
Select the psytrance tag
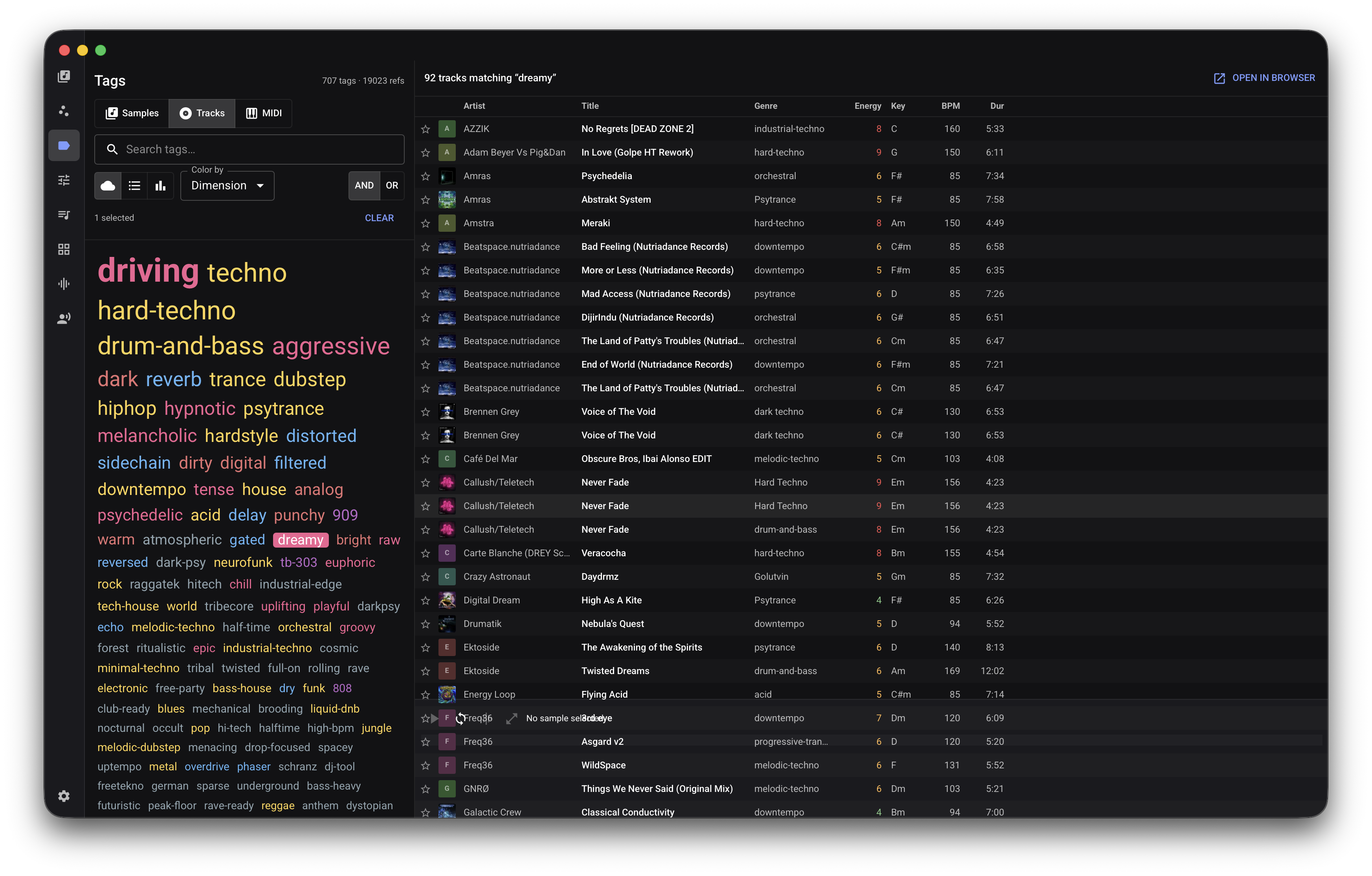coord(283,409)
